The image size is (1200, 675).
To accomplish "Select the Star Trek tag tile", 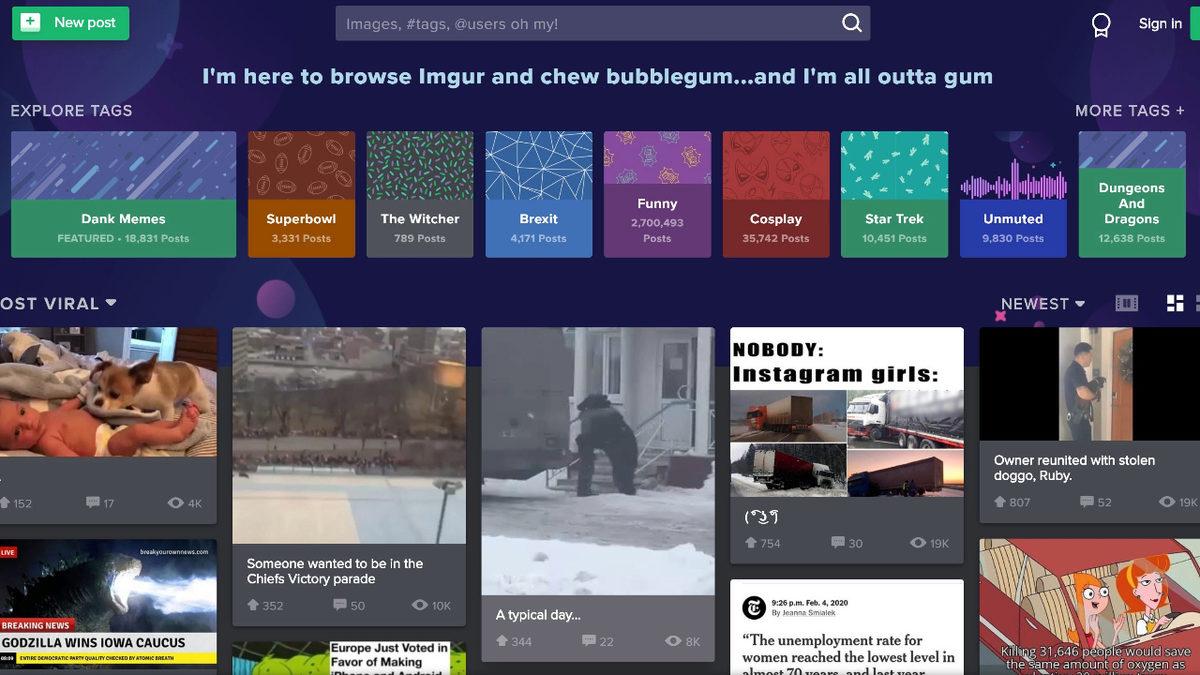I will tap(894, 194).
